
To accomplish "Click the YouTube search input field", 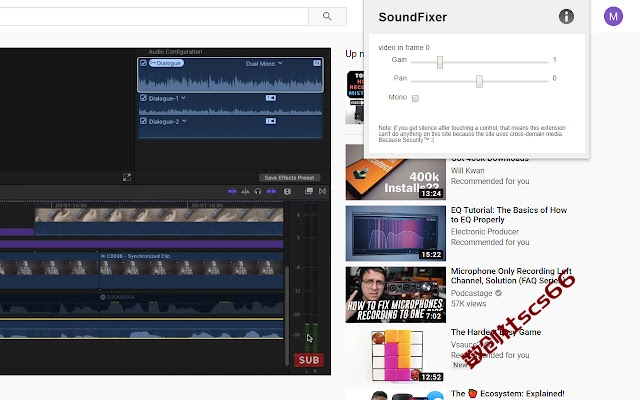I will (154, 16).
